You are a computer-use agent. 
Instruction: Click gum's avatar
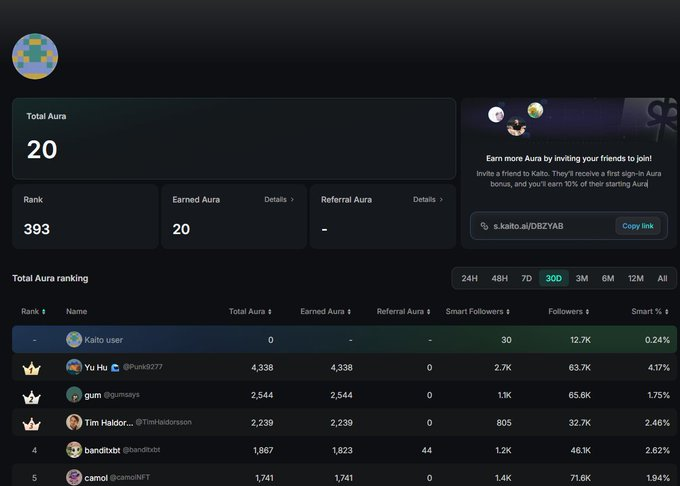pyautogui.click(x=74, y=395)
